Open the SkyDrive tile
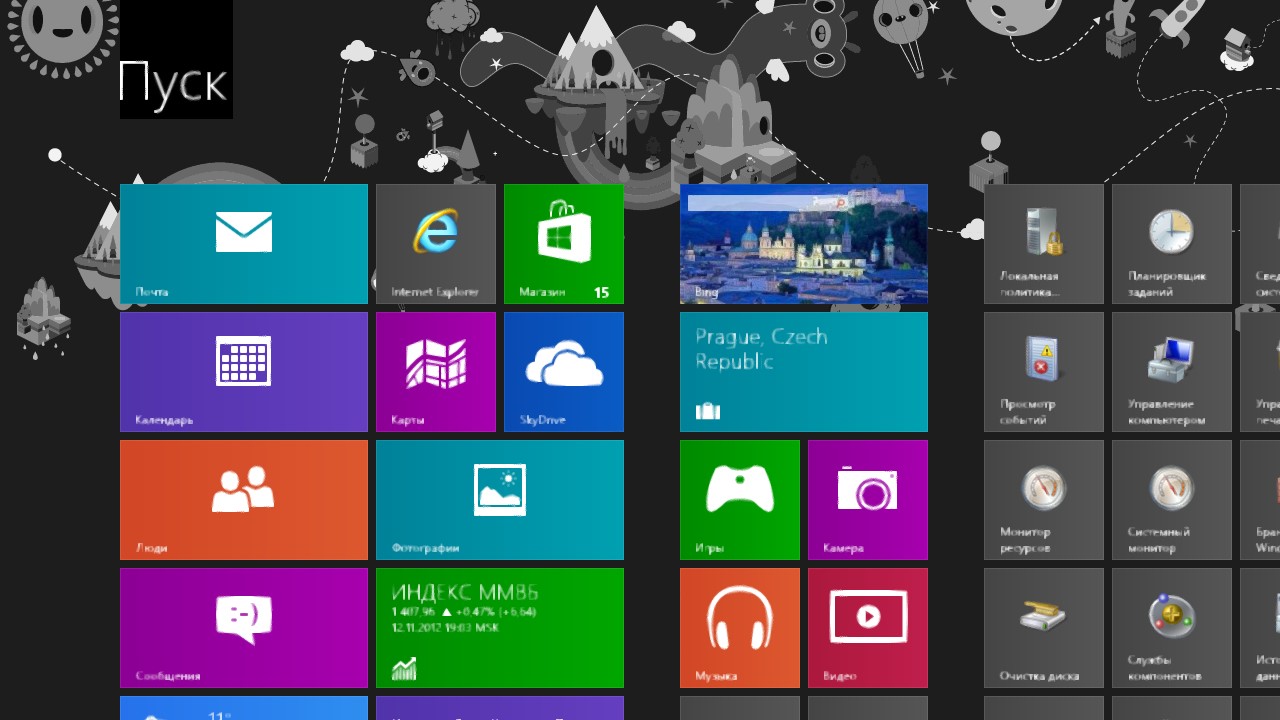 pyautogui.click(x=564, y=372)
